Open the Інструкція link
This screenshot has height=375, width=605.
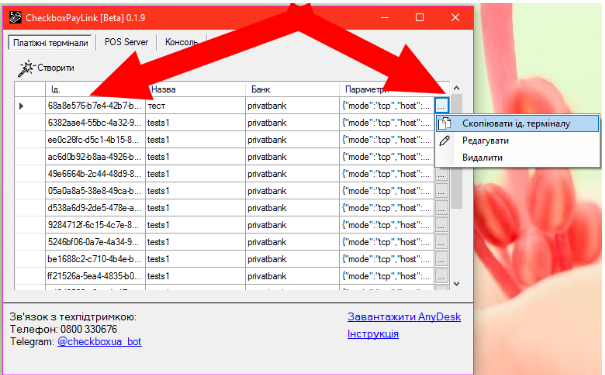coord(373,334)
